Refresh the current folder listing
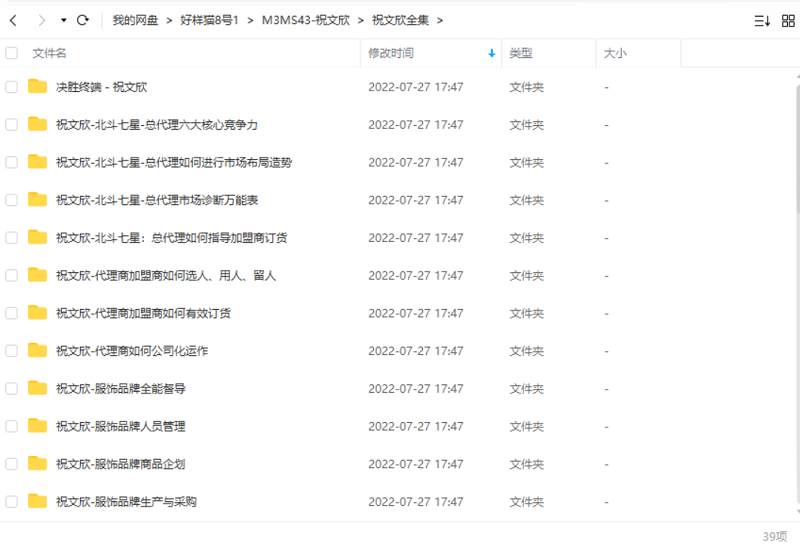Viewport: 800px width, 548px height. 83,20
